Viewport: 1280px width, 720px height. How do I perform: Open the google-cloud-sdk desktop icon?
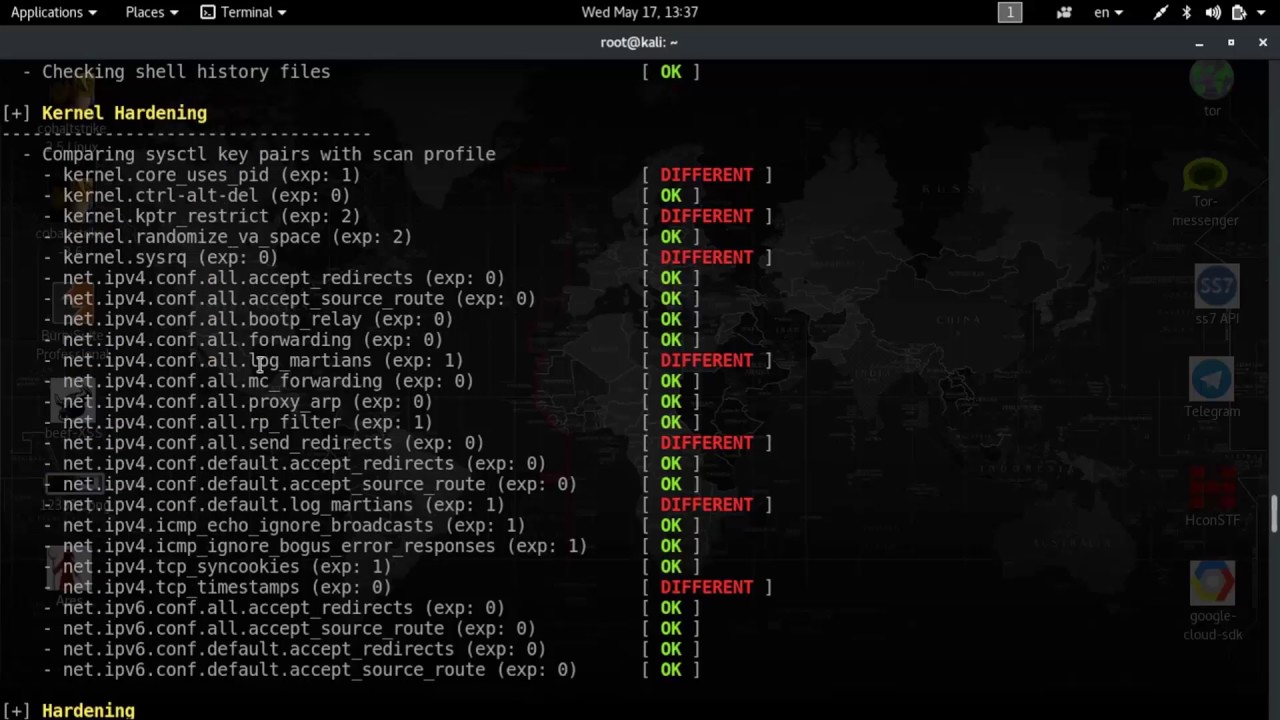(1212, 601)
